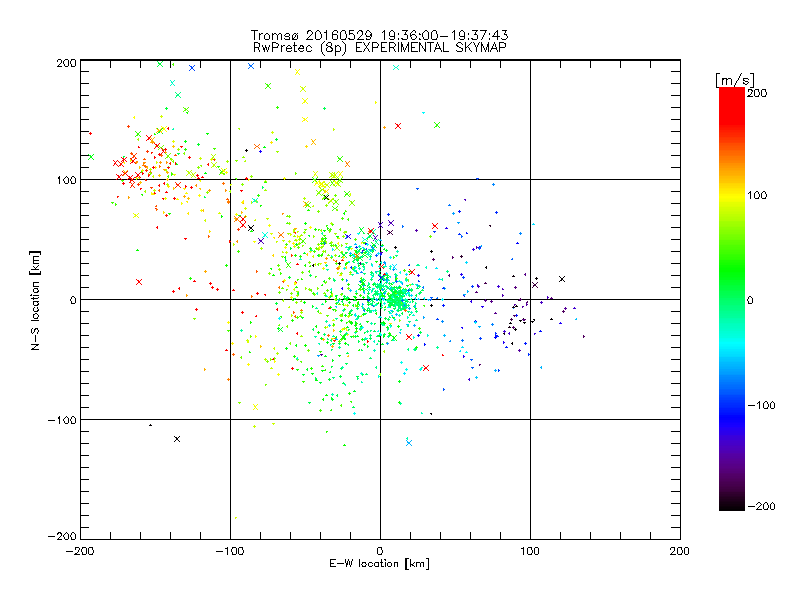
Task: Click the black bottom end of colorbar
Action: [732, 504]
